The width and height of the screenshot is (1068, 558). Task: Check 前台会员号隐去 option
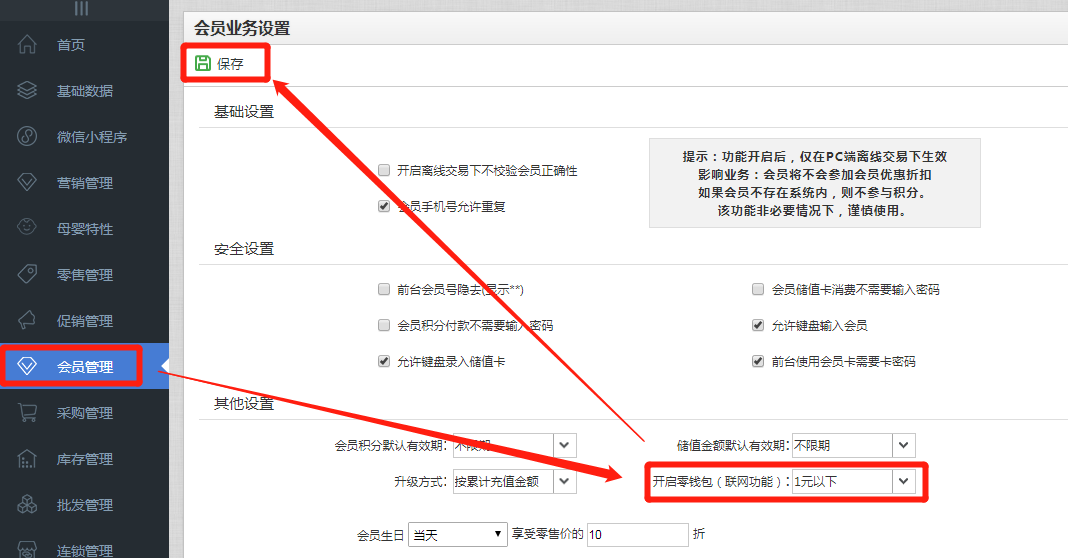[384, 289]
